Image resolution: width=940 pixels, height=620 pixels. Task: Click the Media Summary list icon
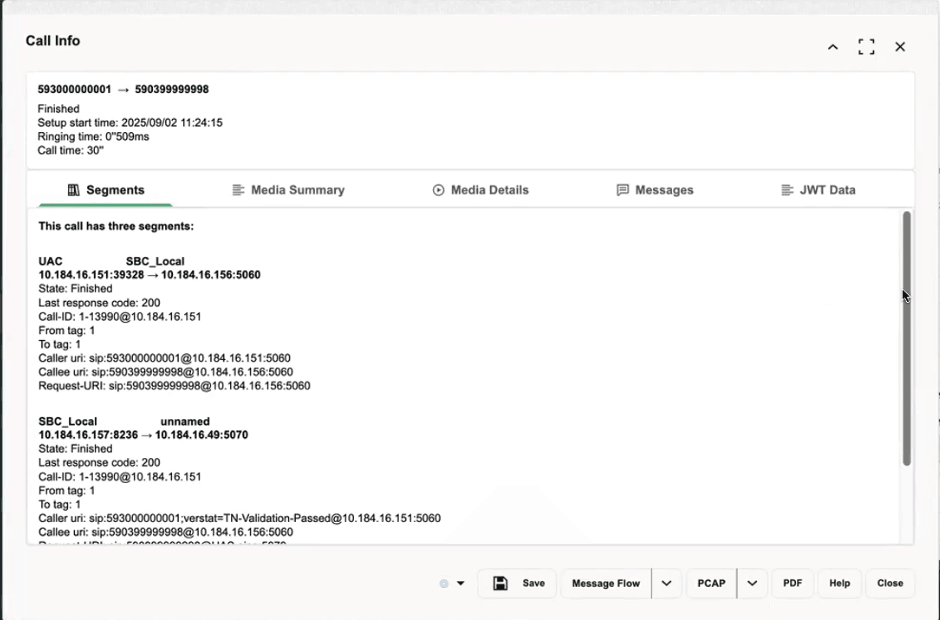pos(238,190)
